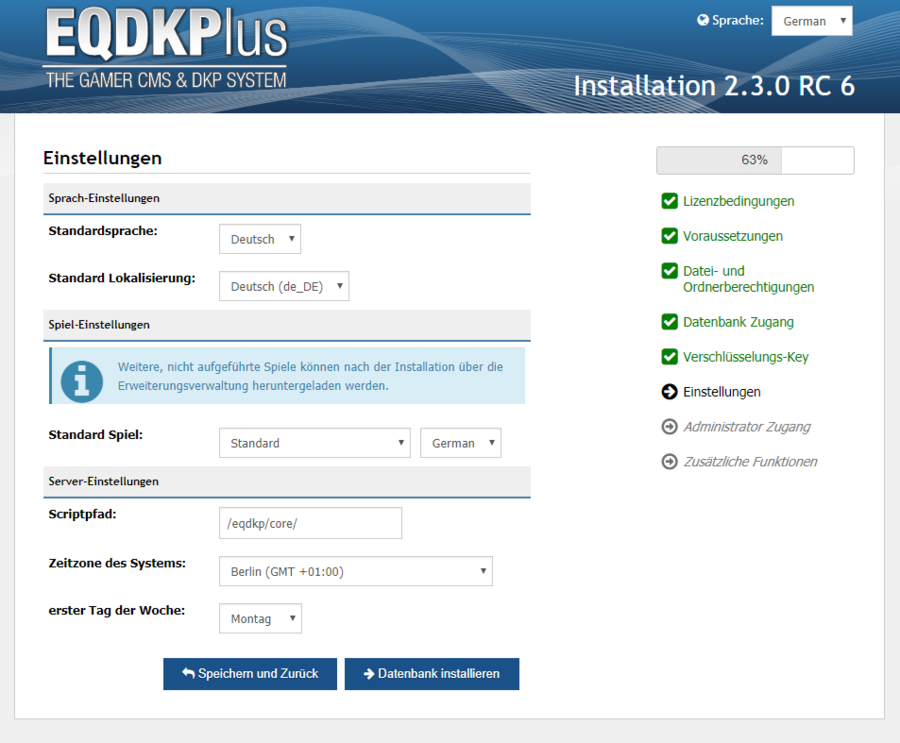Click the 63% progress bar

[754, 160]
